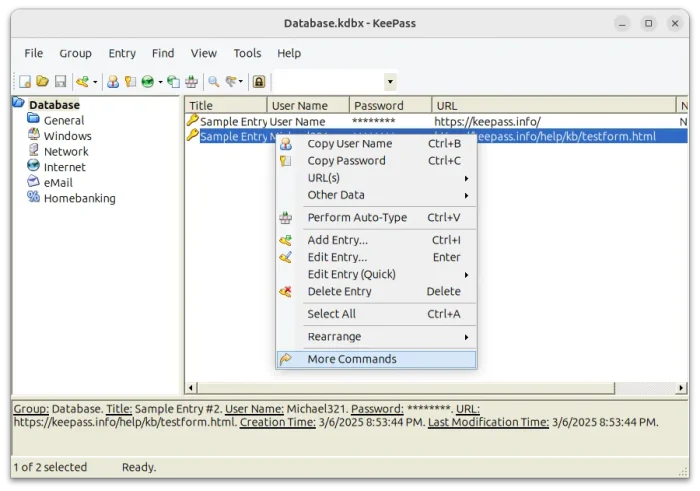The height and width of the screenshot is (491, 700).
Task: Open the File menu
Action: pyautogui.click(x=33, y=53)
